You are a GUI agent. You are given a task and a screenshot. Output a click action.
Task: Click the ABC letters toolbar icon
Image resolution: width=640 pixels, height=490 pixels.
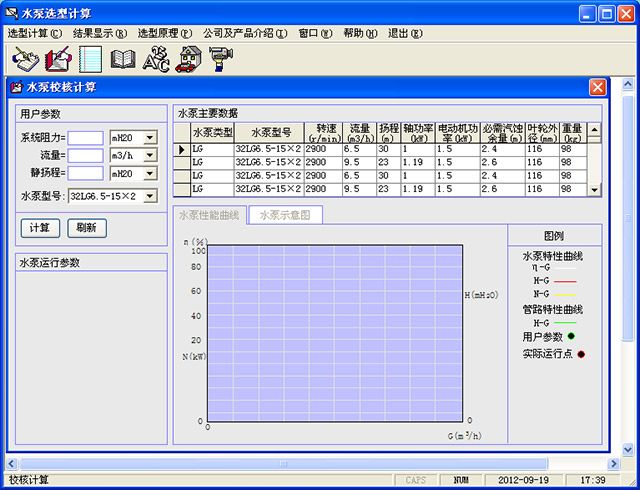pyautogui.click(x=155, y=59)
